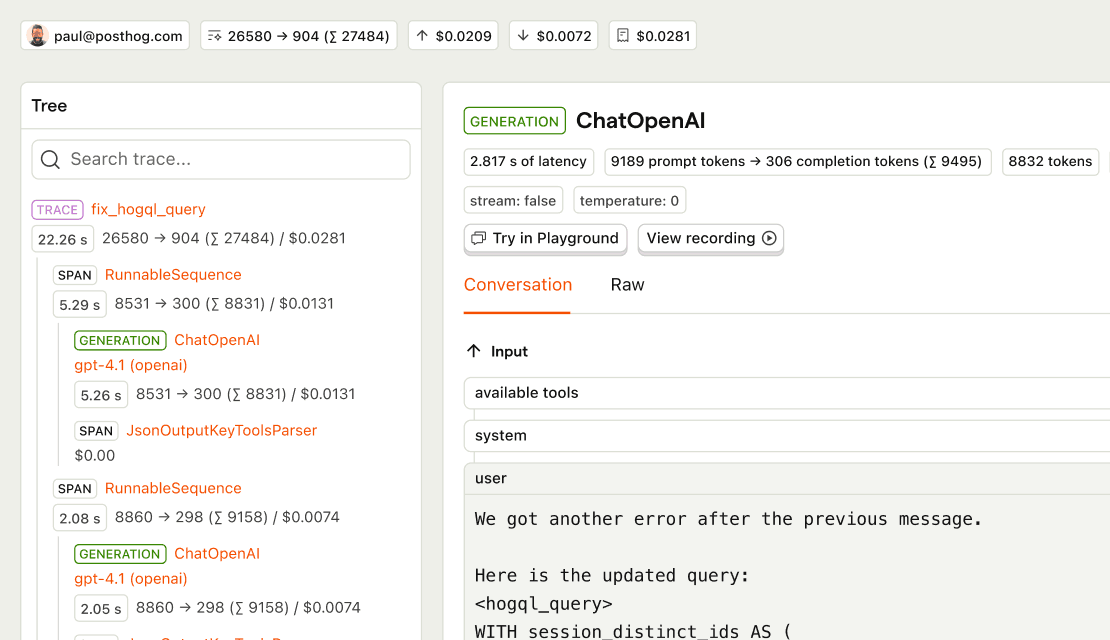The width and height of the screenshot is (1110, 640).
Task: Click the $0.0281 total cost chip
Action: click(x=653, y=35)
